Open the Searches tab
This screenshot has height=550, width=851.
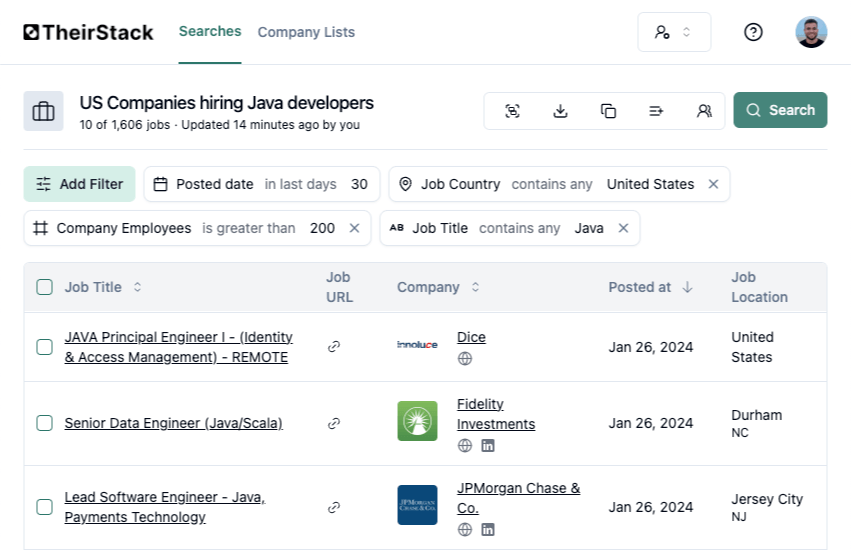coord(210,31)
